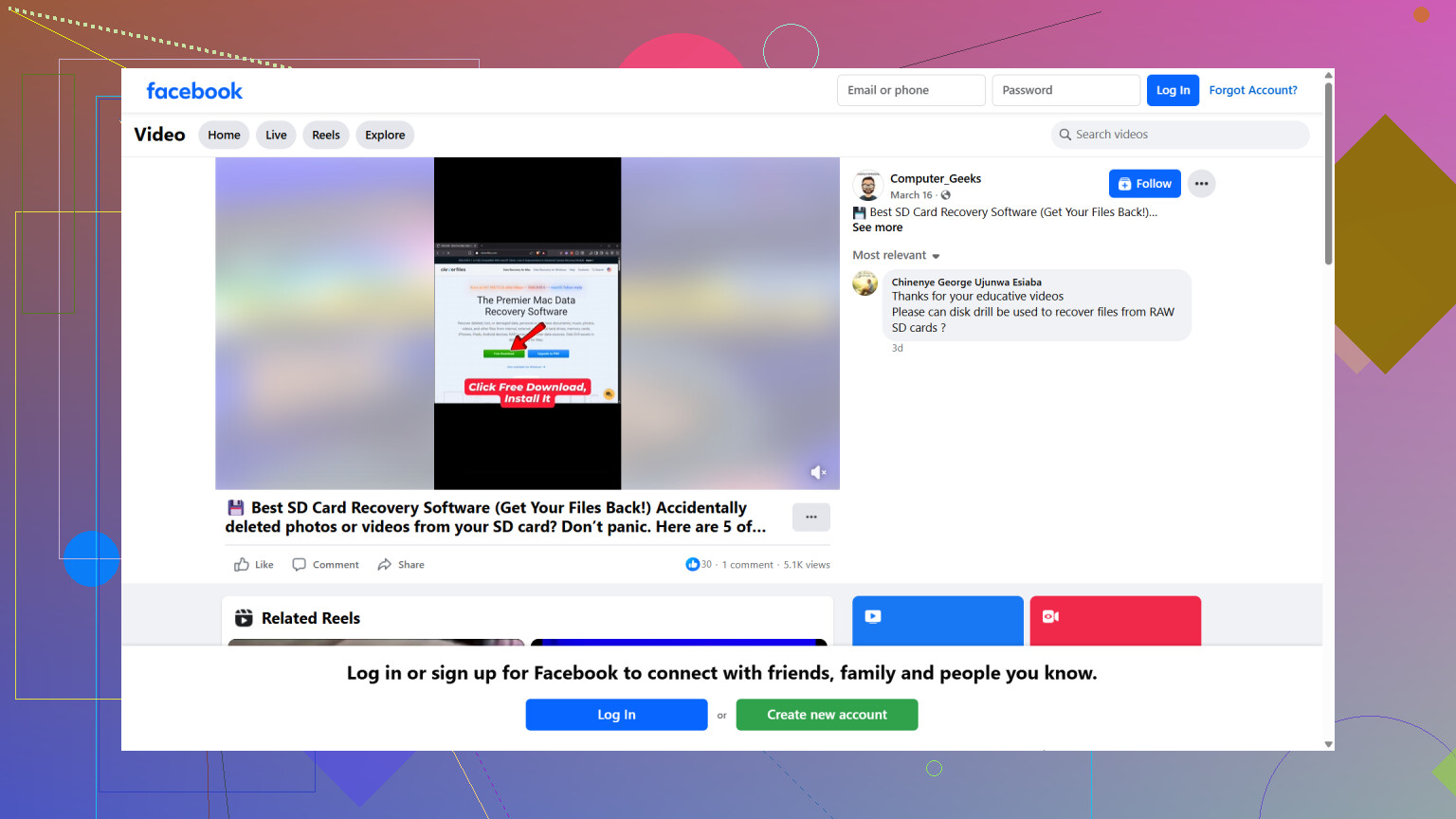Click the blue thumbs-up reaction count icon
The image size is (1456, 819).
692,564
